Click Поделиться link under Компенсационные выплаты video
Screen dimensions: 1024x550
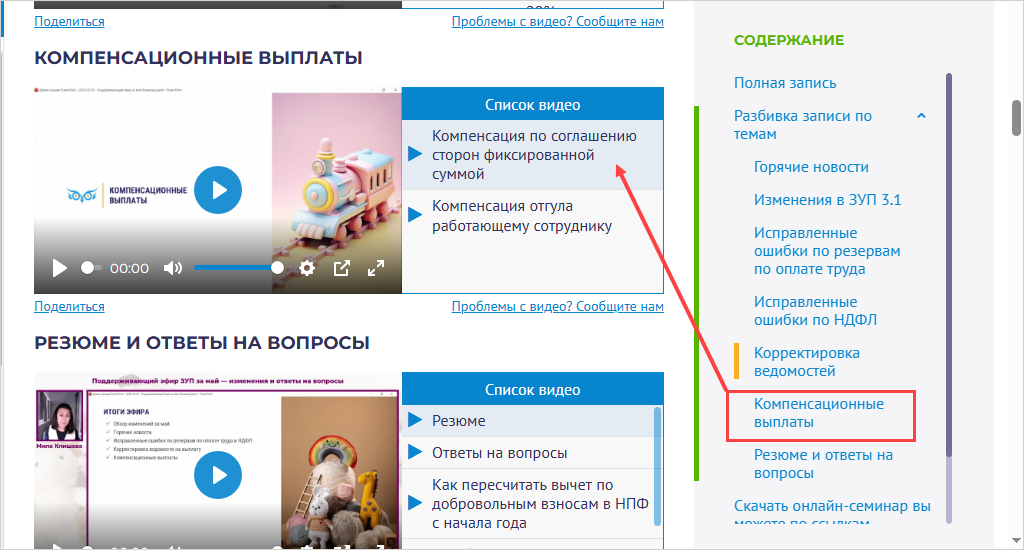point(69,306)
